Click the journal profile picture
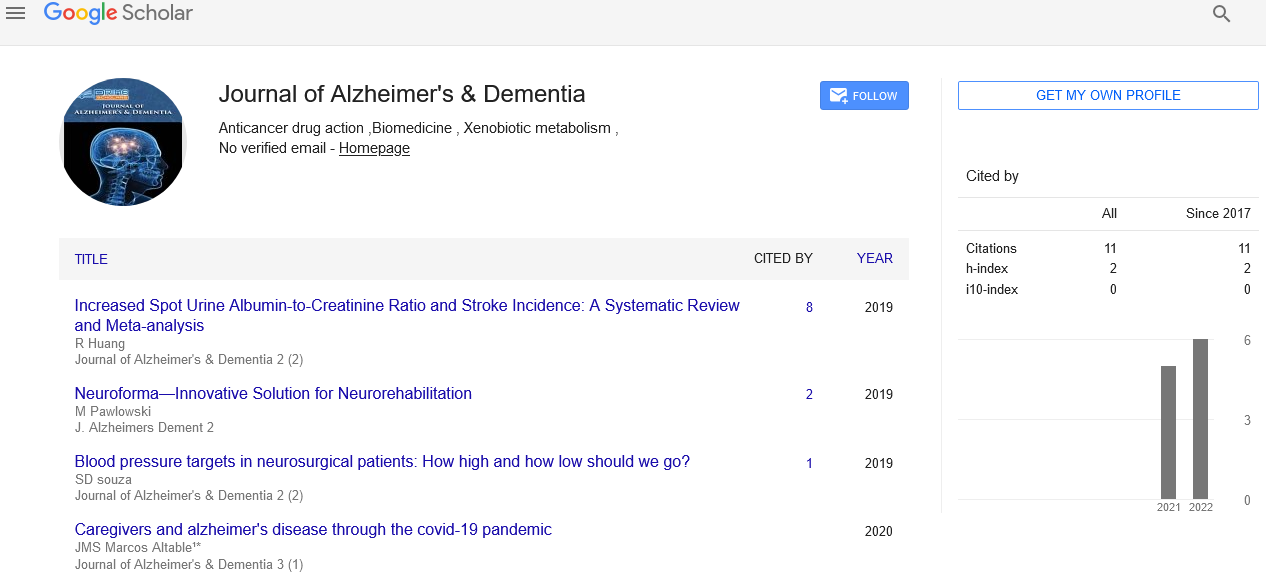The width and height of the screenshot is (1266, 580). coord(123,142)
